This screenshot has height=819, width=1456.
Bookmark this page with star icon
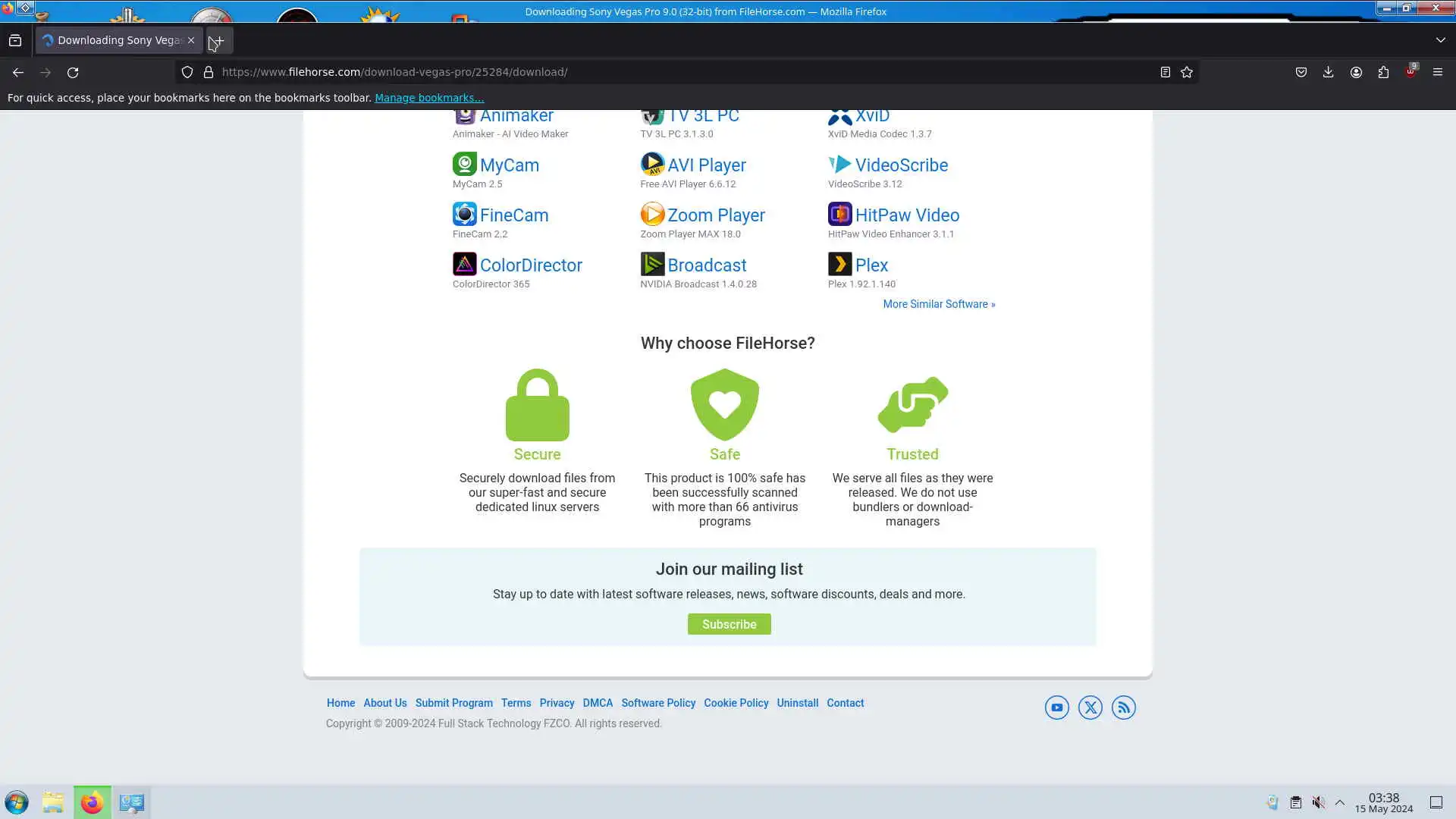(1187, 72)
